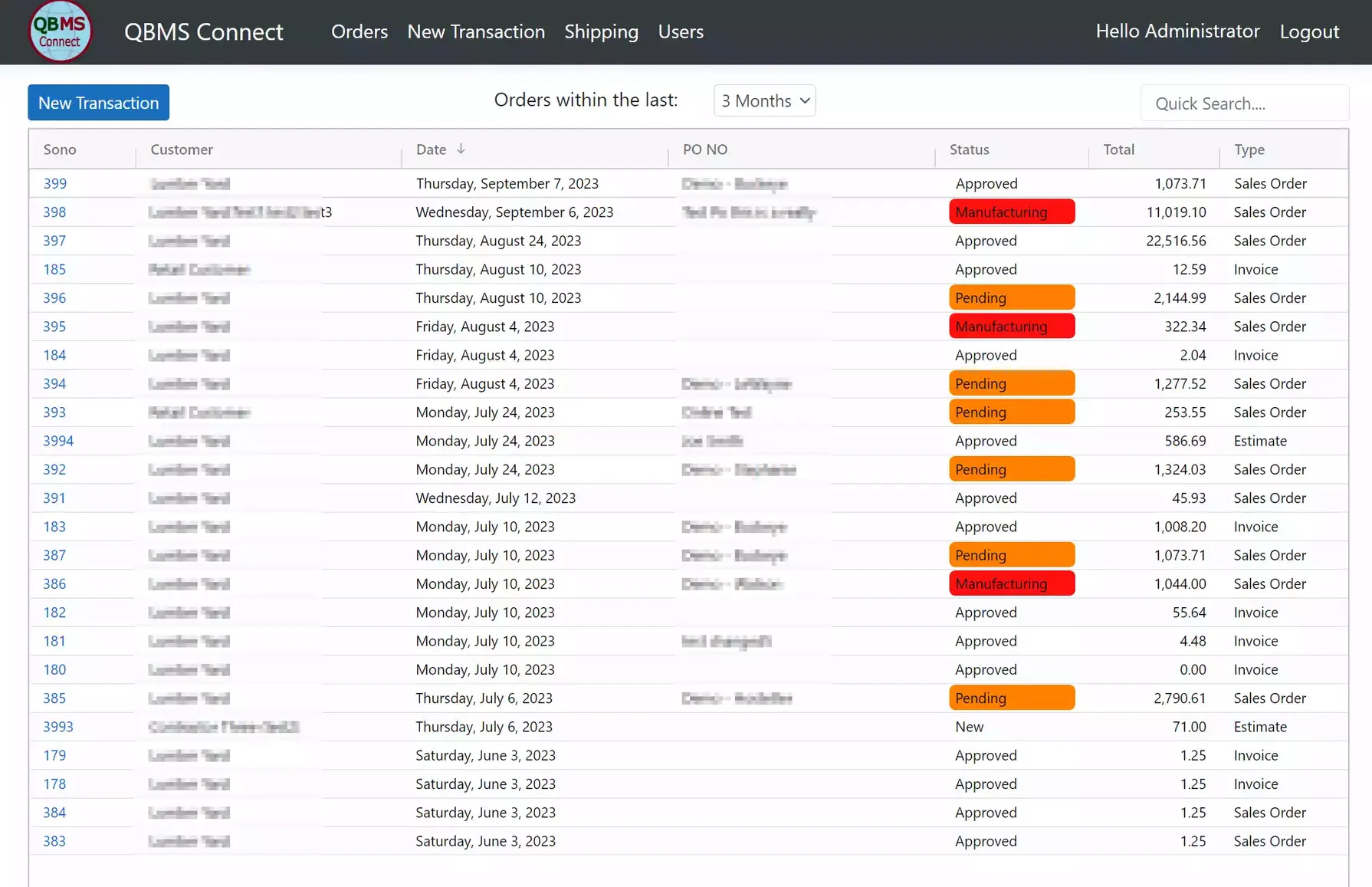Click the Hello Administrator text
Screen dimensions: 1372x887
[1177, 31]
